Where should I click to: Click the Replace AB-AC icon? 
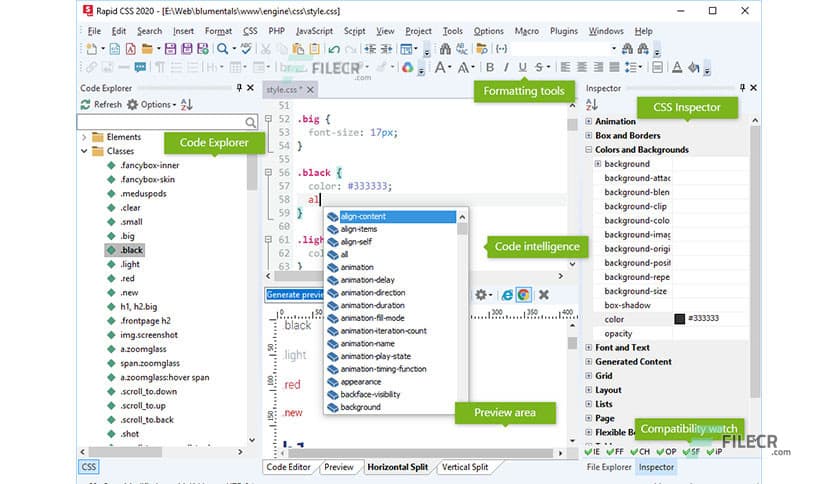point(462,49)
